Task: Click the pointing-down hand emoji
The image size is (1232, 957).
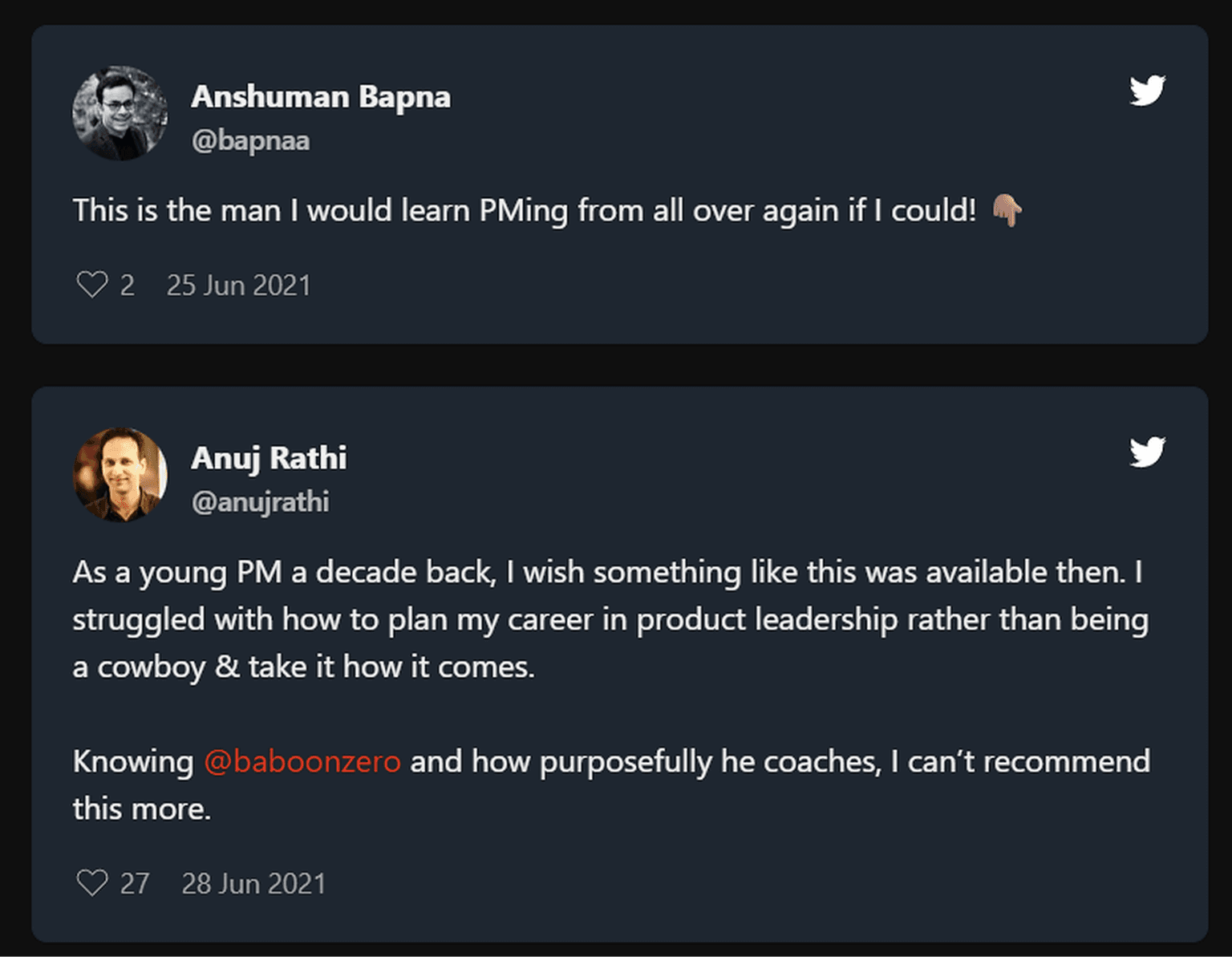Action: 1007,211
